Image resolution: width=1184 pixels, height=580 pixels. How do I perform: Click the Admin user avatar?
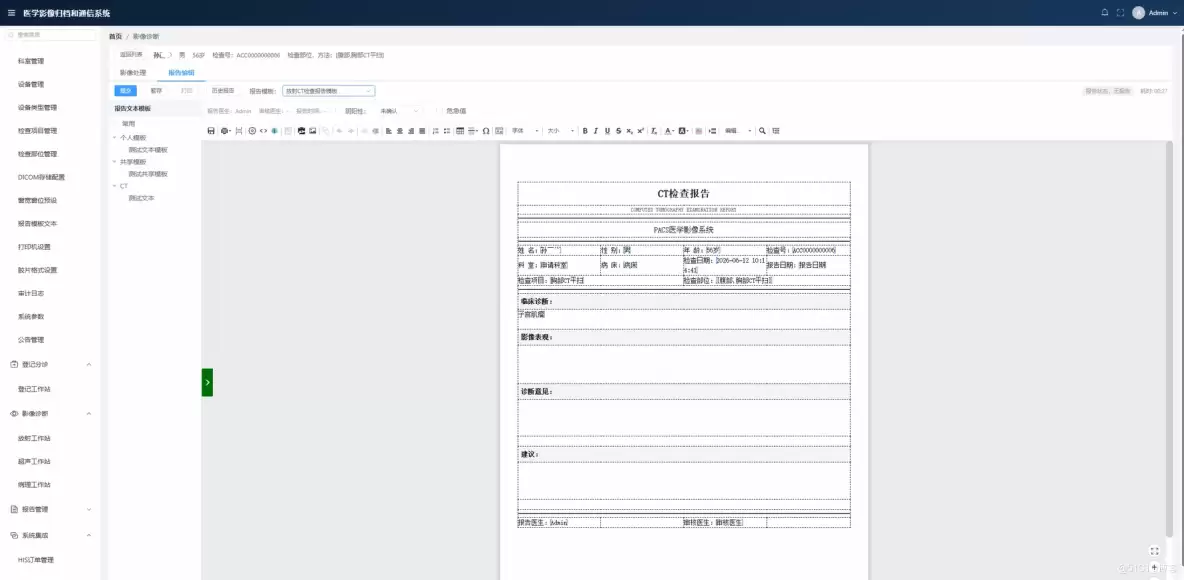pyautogui.click(x=1138, y=12)
